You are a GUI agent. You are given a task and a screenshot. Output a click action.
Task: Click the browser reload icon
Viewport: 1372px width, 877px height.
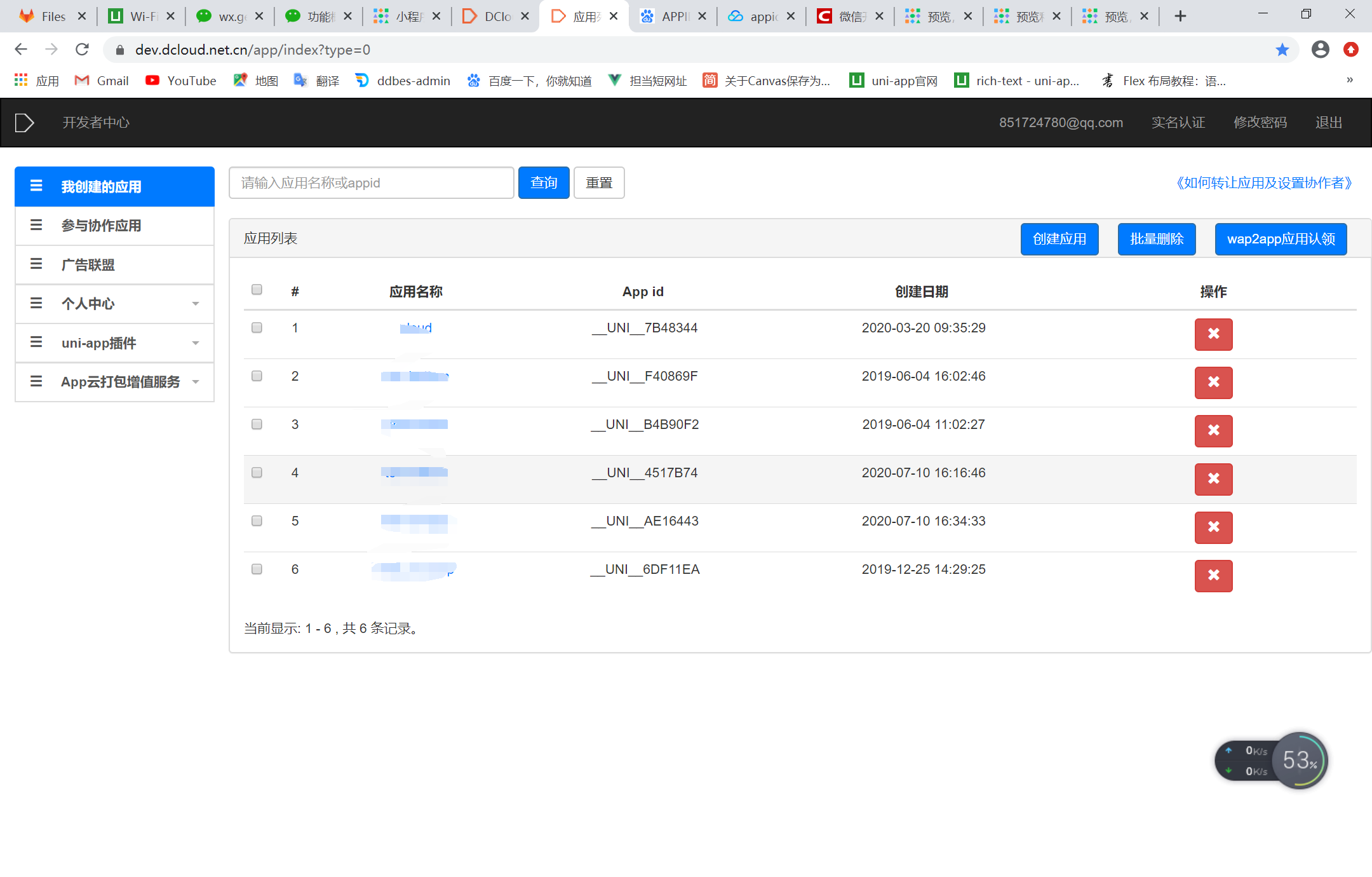82,50
